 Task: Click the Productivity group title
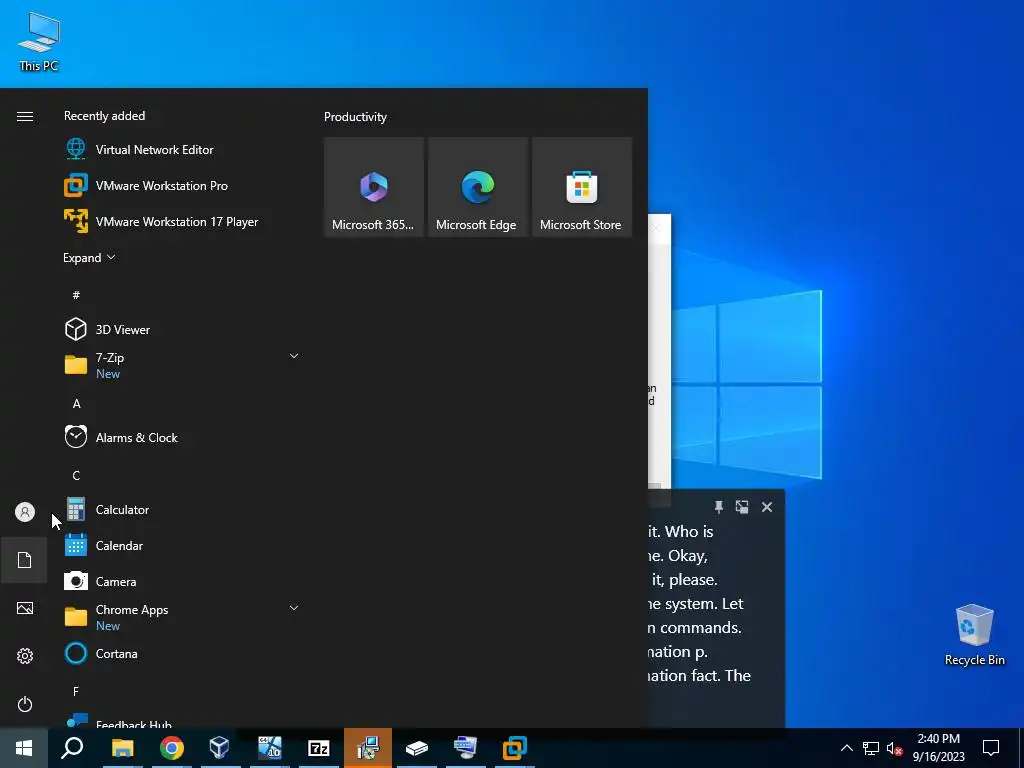[355, 117]
